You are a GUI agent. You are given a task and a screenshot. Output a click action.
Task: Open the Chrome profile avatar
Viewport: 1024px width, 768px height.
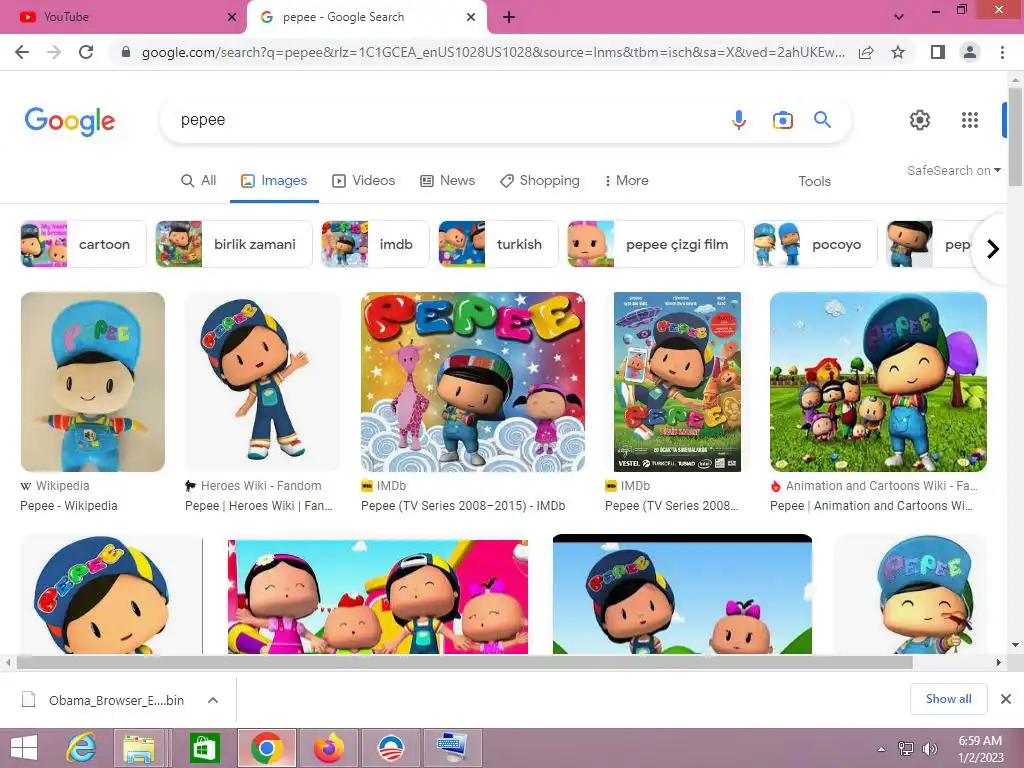click(x=970, y=52)
